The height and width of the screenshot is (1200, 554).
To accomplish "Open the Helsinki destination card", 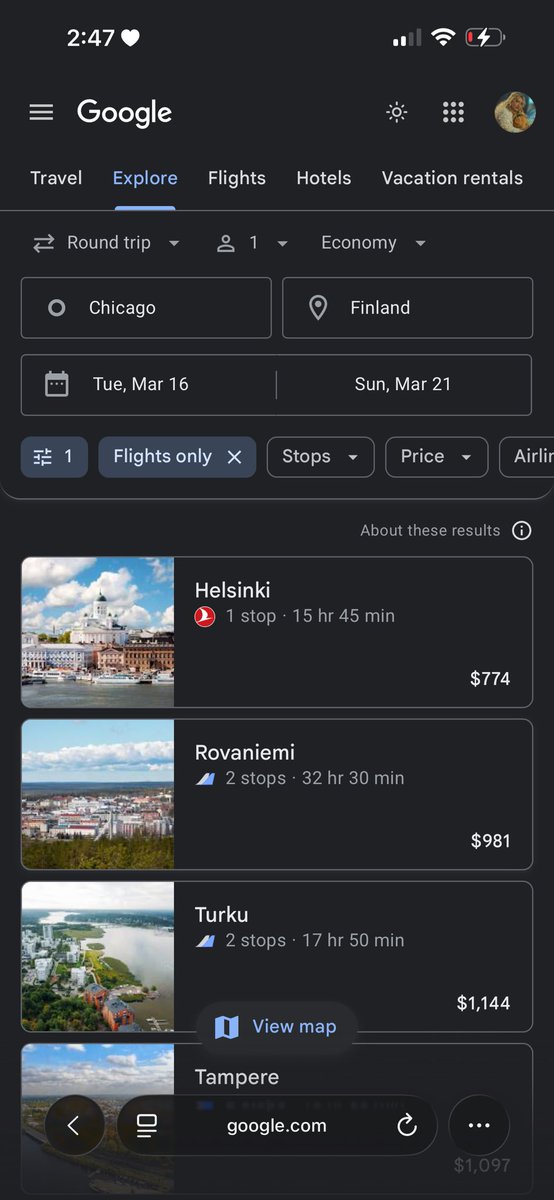I will [x=277, y=632].
